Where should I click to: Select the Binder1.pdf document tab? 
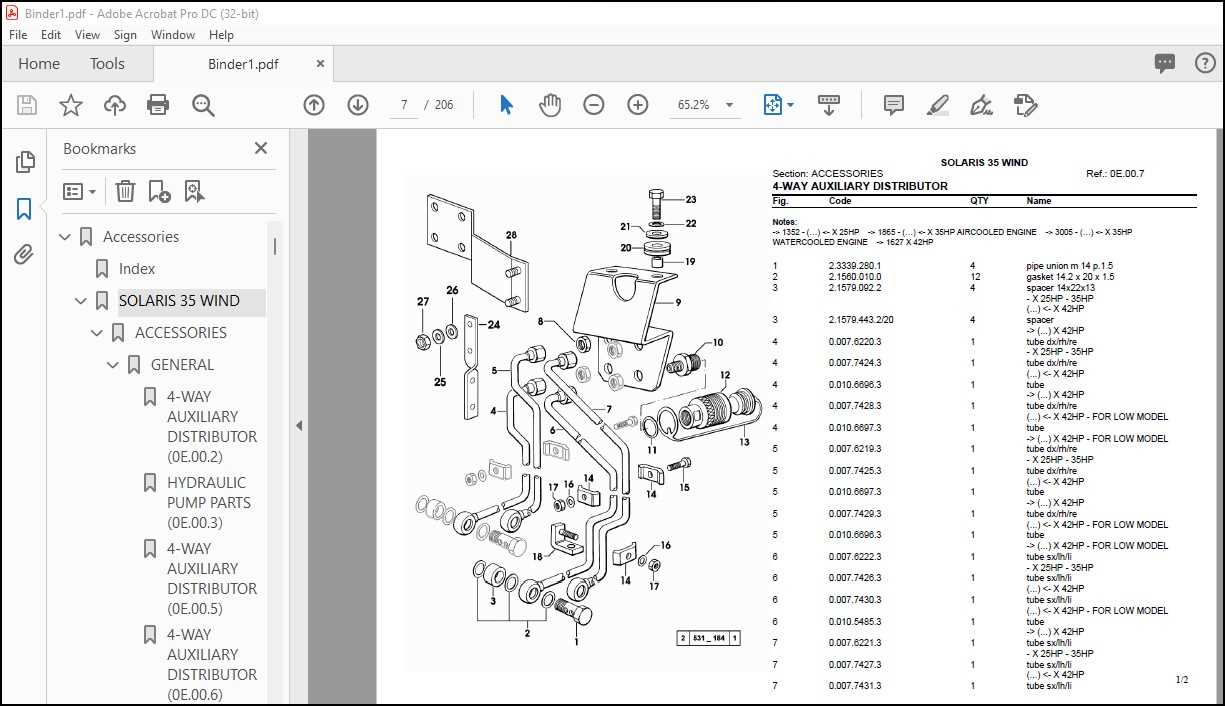pyautogui.click(x=243, y=64)
